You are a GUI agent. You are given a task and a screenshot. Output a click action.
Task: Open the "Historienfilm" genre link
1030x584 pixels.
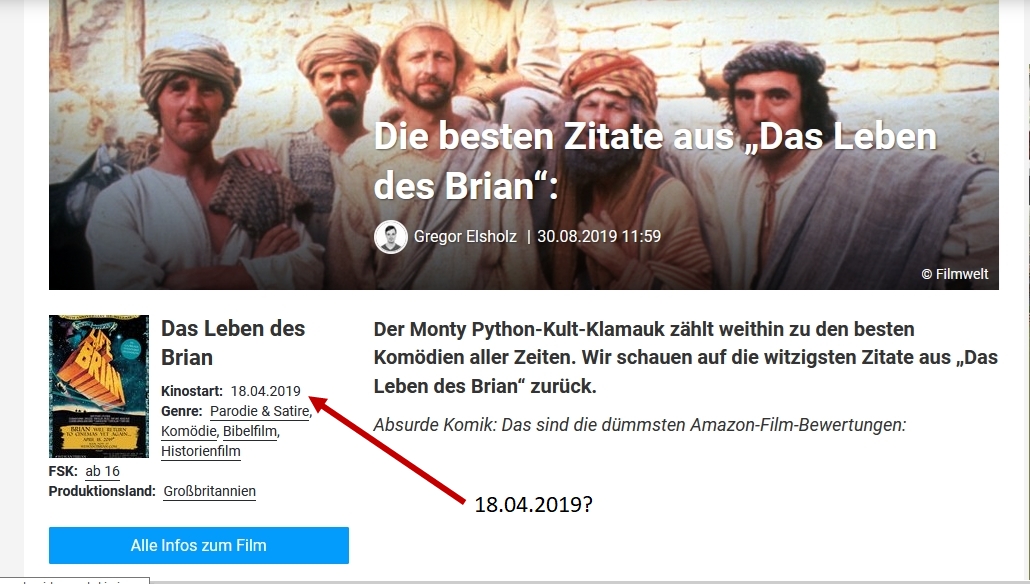(x=200, y=451)
